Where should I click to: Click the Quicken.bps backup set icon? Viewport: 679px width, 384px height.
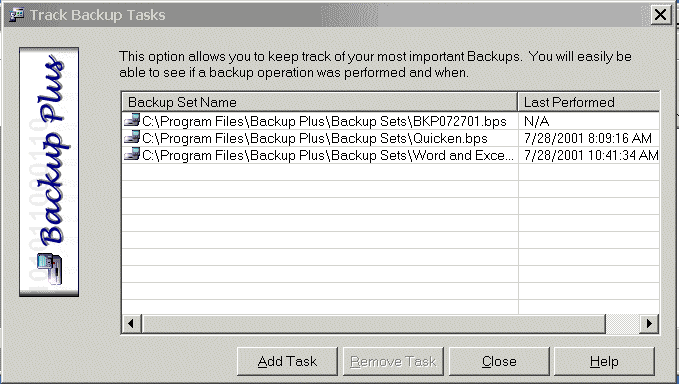pos(132,137)
